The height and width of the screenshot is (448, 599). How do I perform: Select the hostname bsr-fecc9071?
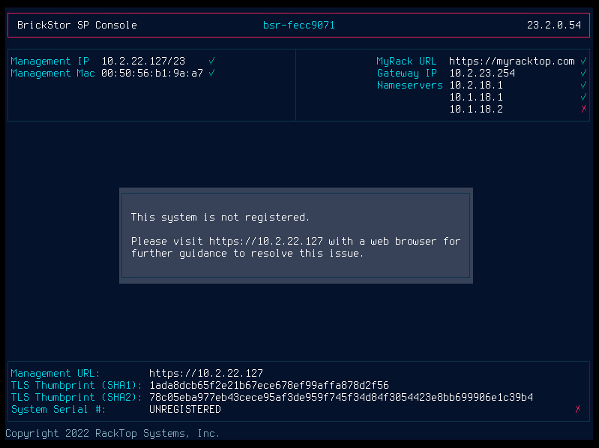pyautogui.click(x=299, y=25)
